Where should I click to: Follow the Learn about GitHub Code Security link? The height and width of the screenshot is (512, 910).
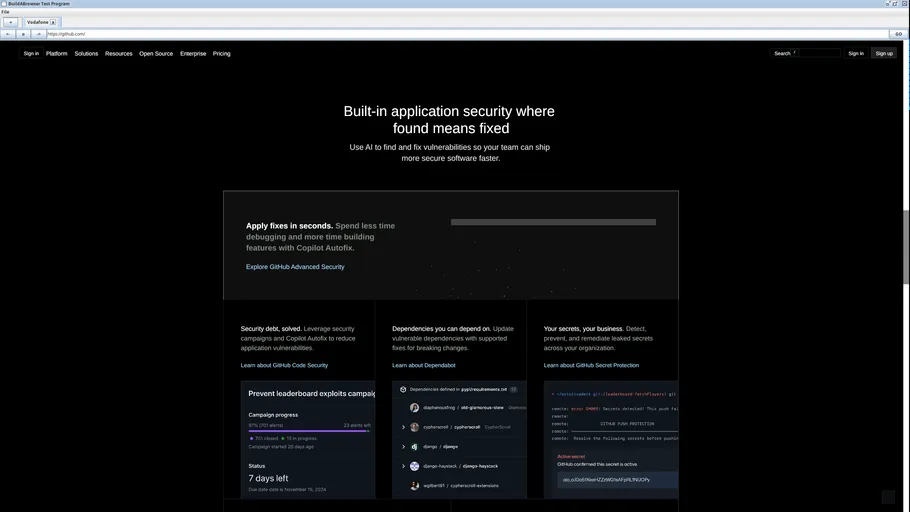click(x=284, y=365)
